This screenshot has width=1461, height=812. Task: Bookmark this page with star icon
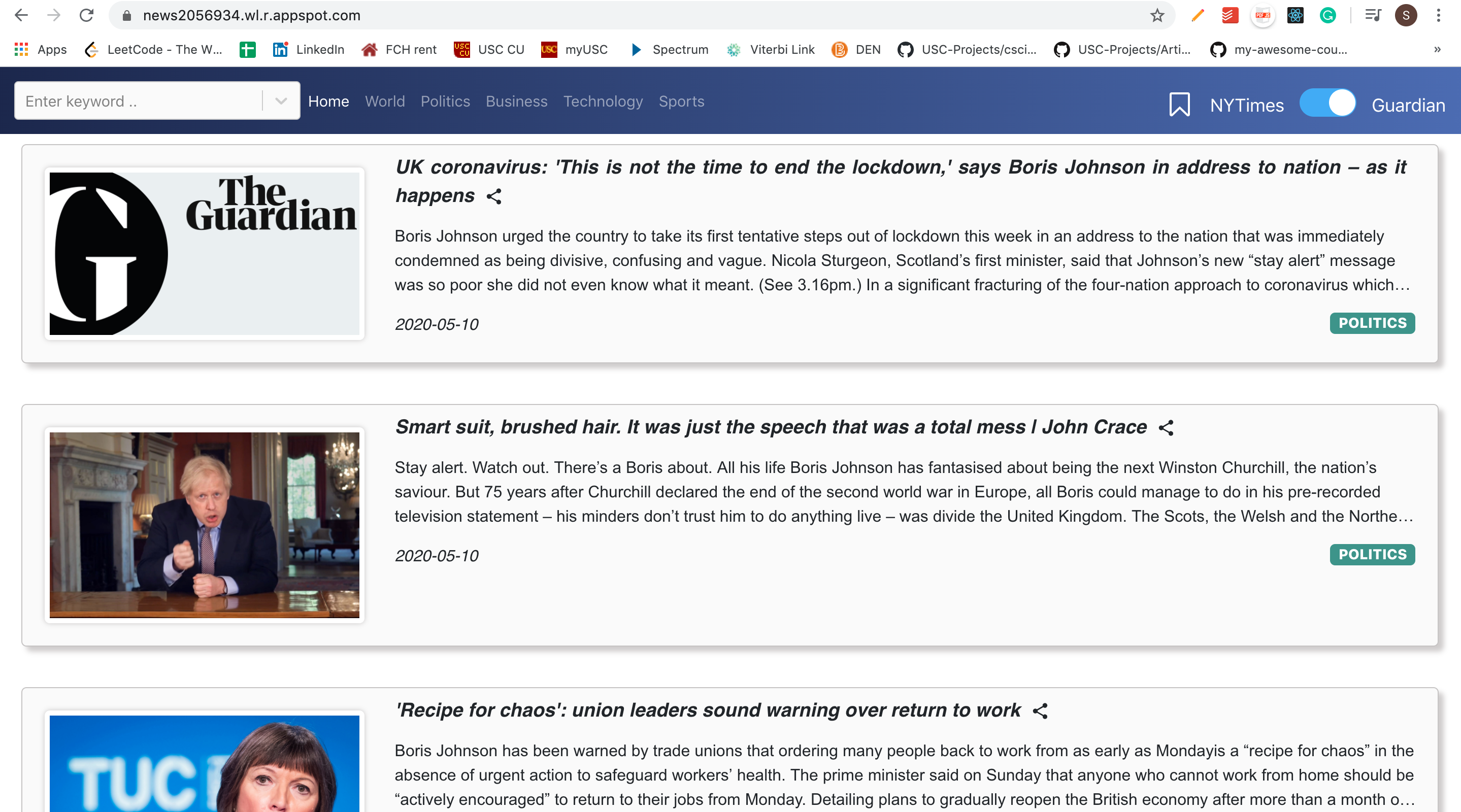pyautogui.click(x=1157, y=15)
